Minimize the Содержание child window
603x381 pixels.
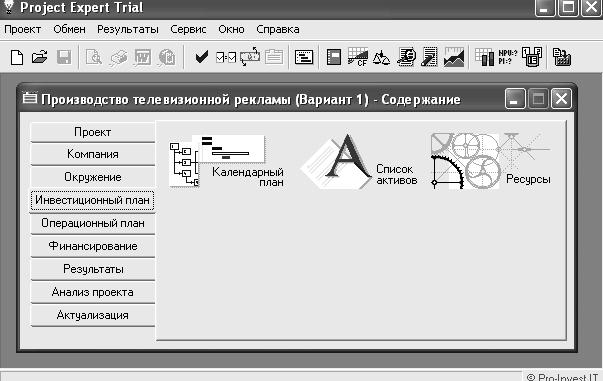click(515, 99)
